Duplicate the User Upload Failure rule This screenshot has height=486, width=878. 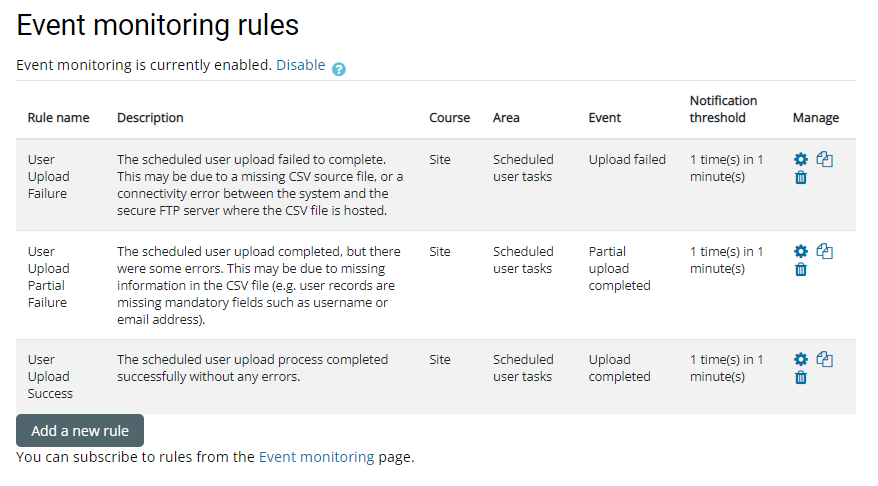point(825,159)
